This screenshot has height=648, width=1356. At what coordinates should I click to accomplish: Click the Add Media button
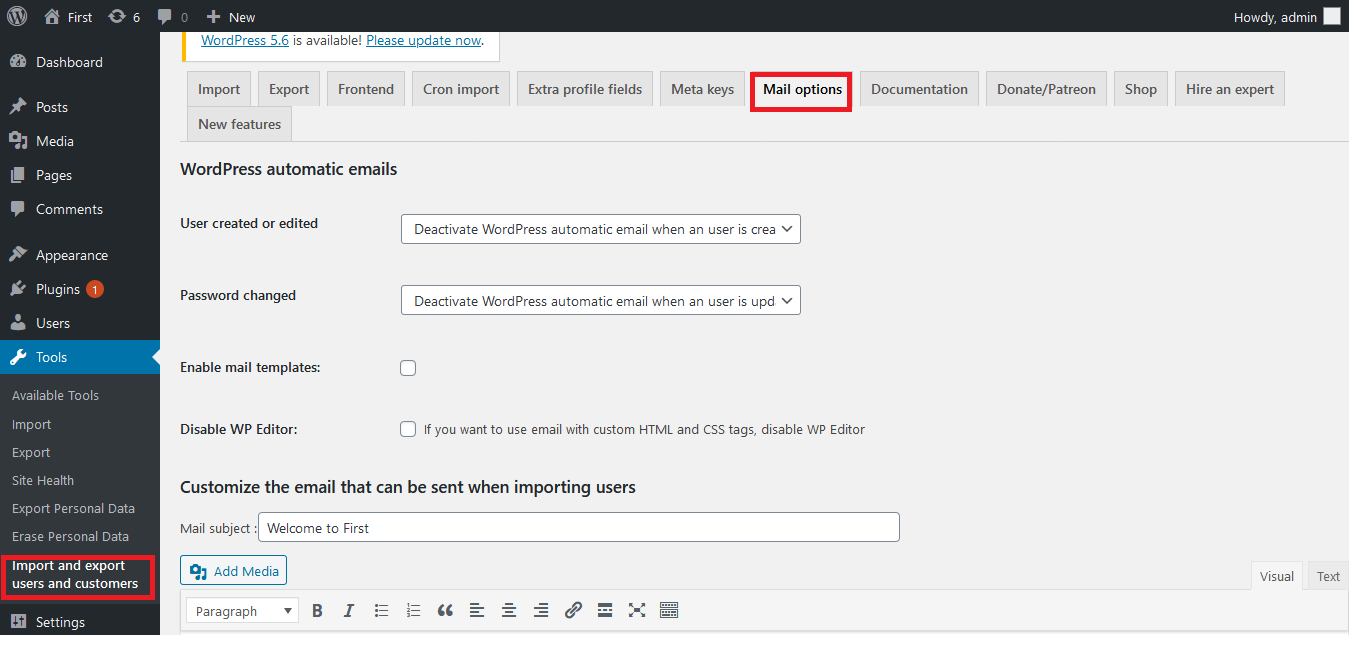pos(234,571)
